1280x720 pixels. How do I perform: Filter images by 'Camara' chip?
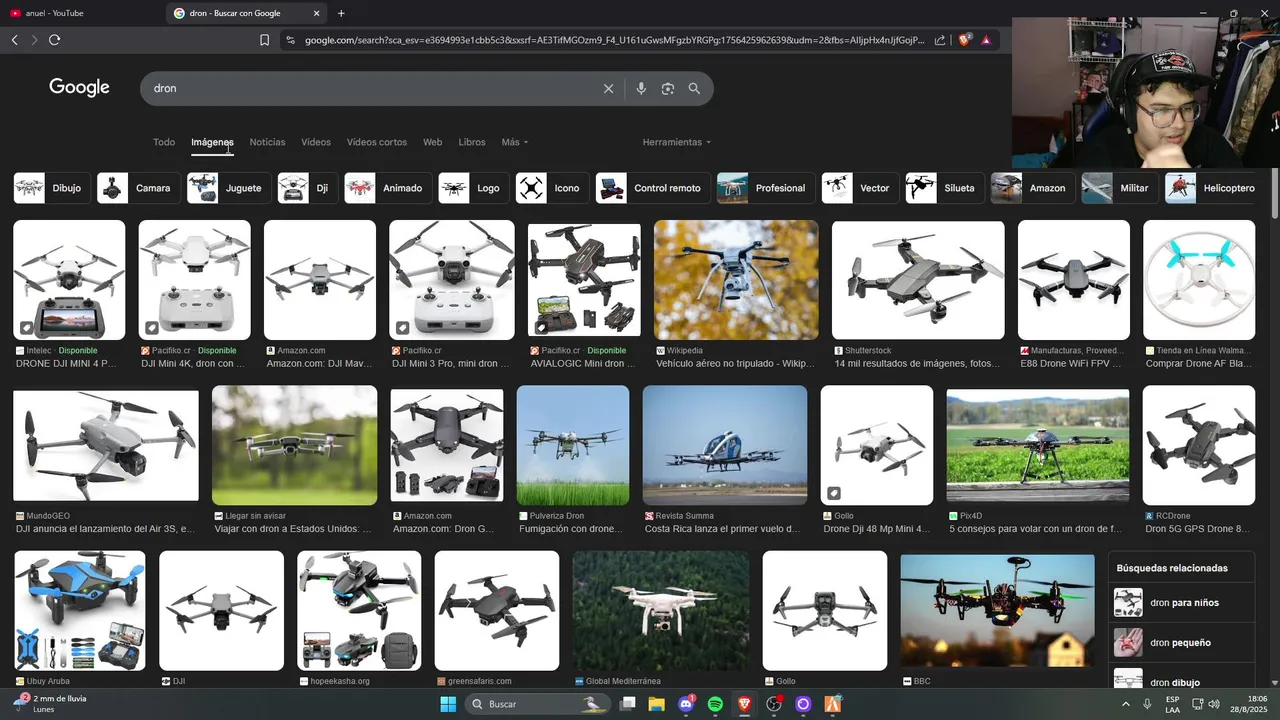(x=139, y=188)
